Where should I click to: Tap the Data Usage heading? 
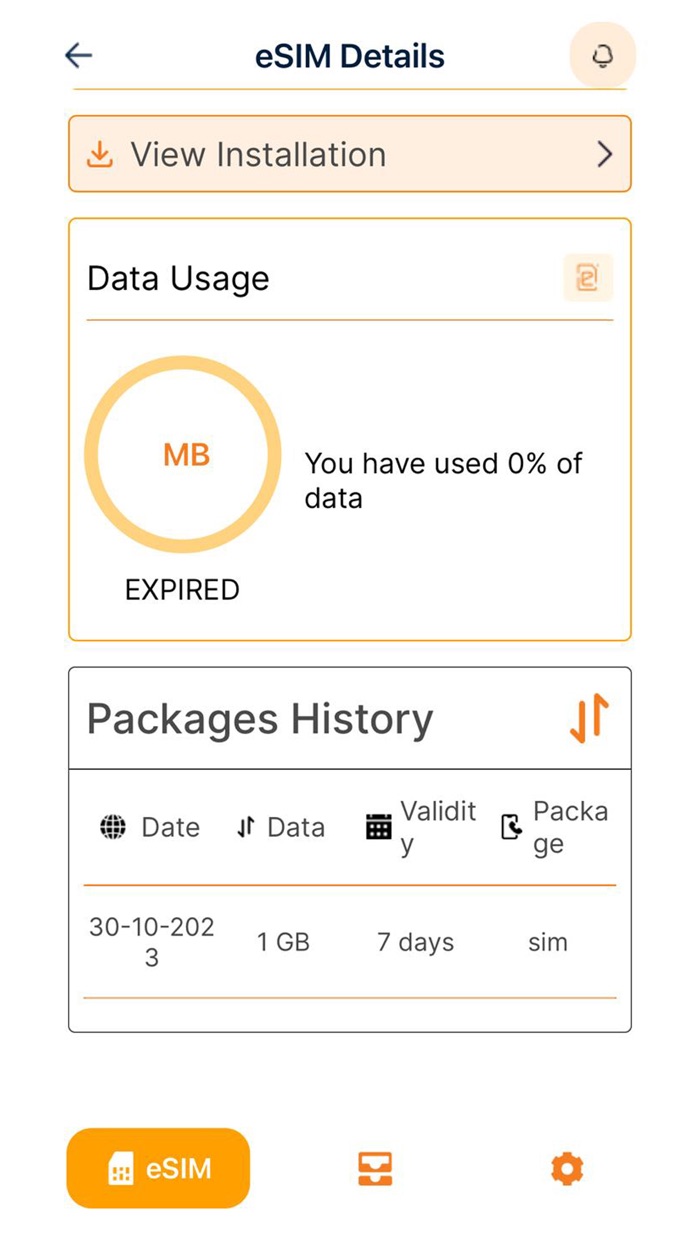pyautogui.click(x=178, y=278)
